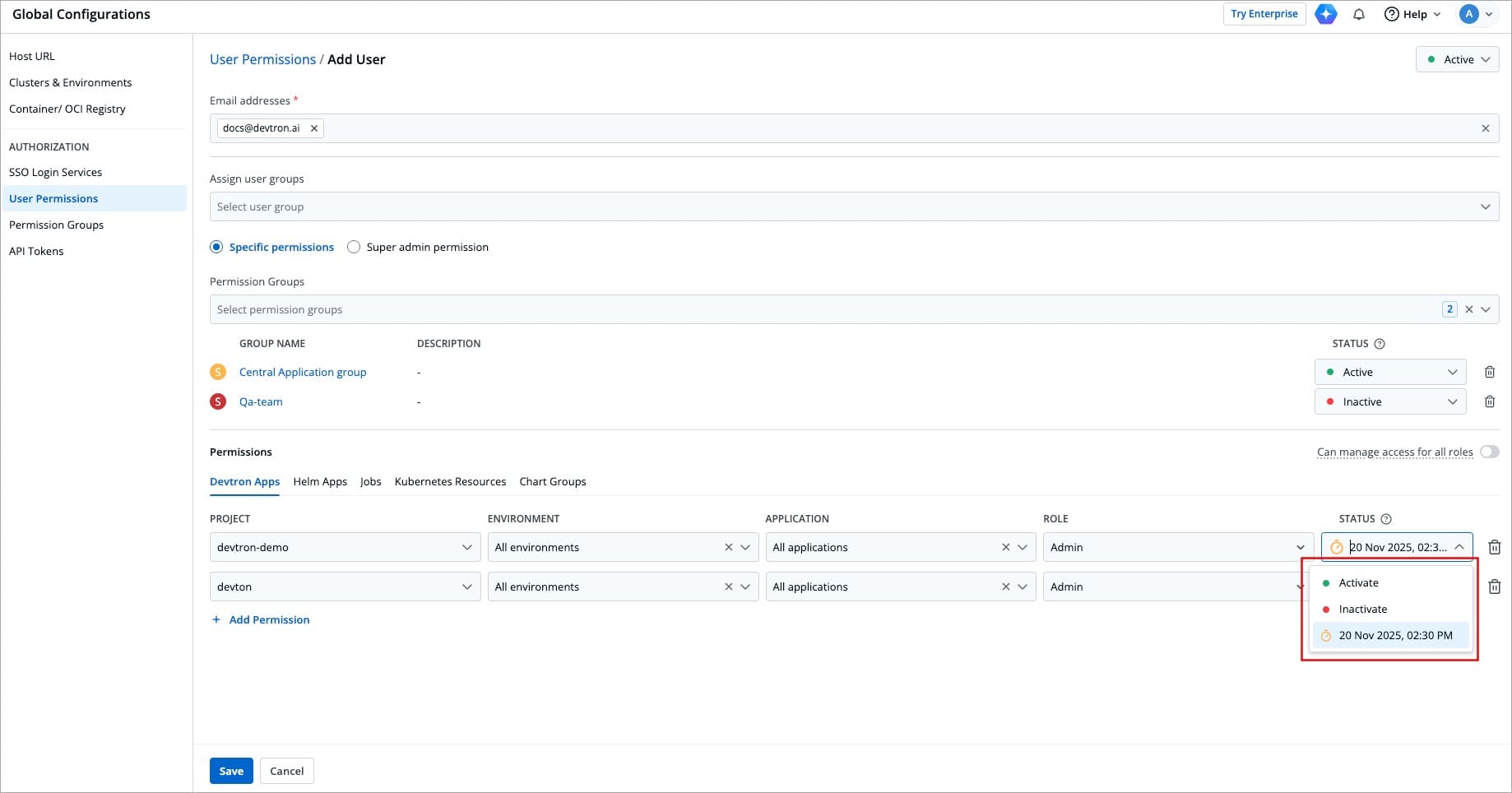The height and width of the screenshot is (793, 1512).
Task: Click Add Permission link
Action: [x=269, y=619]
